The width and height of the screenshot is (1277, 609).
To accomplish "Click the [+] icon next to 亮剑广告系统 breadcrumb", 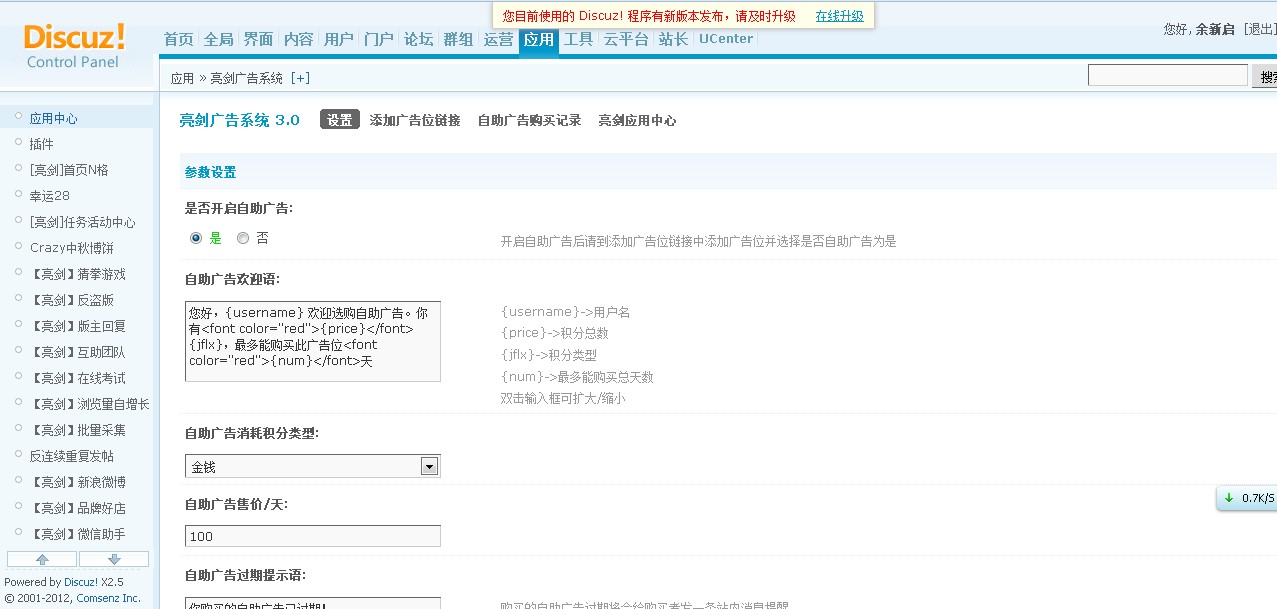I will coord(300,78).
